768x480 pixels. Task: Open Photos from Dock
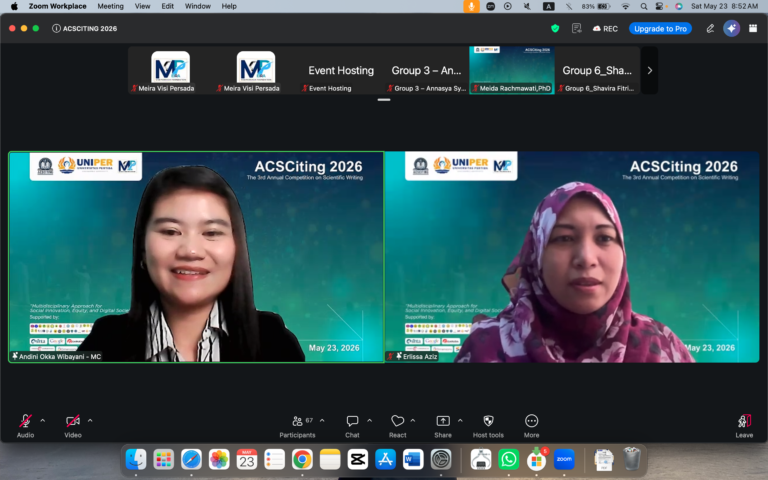219,459
